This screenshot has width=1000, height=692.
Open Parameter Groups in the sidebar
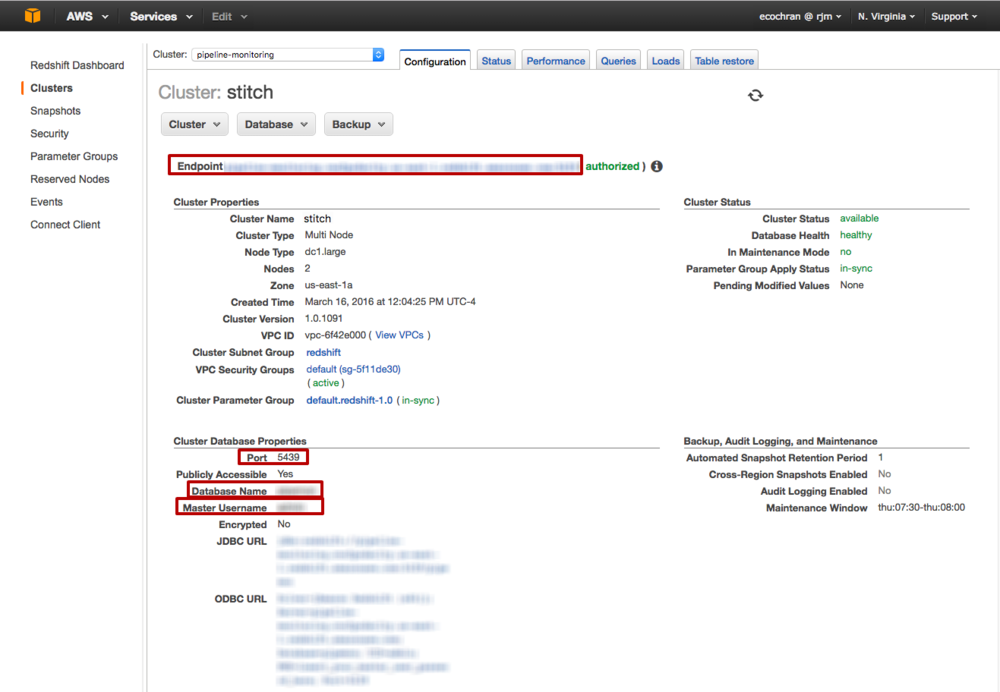coord(74,156)
